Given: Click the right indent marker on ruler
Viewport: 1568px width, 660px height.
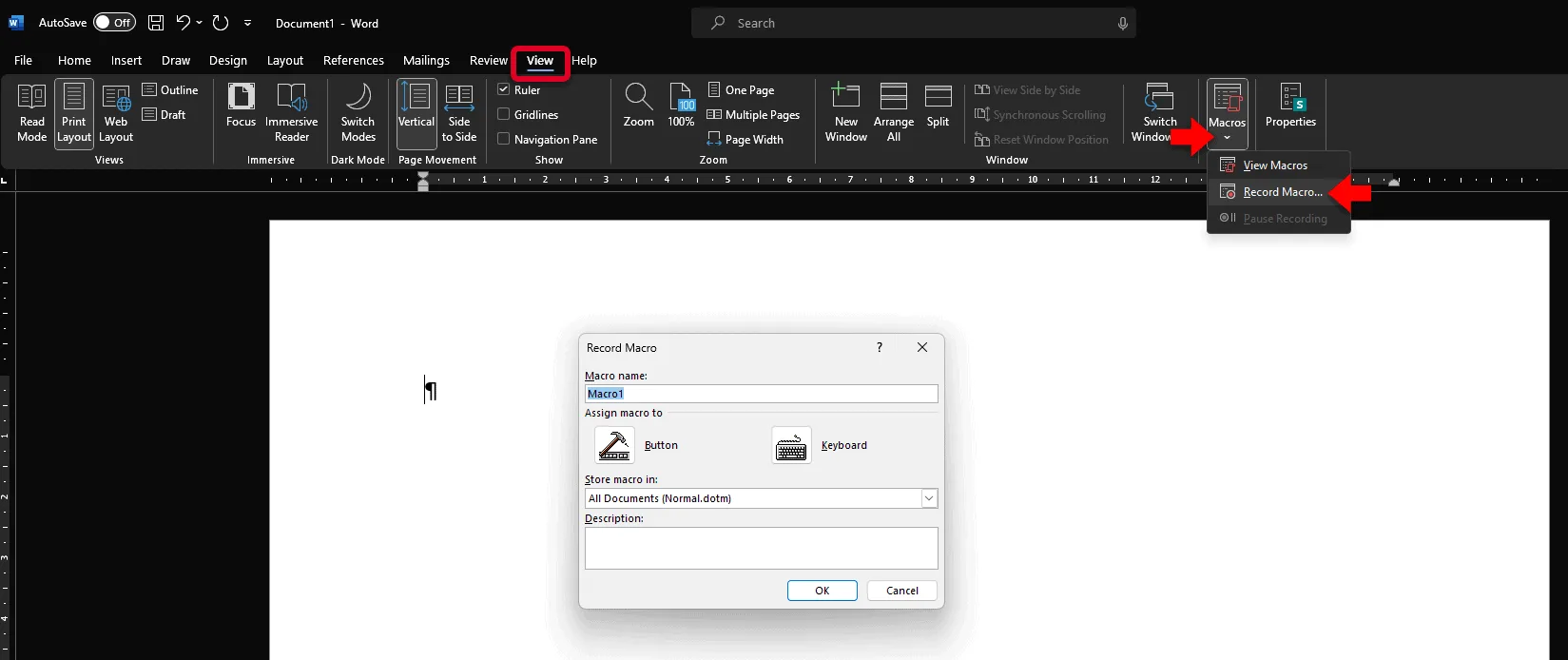Looking at the screenshot, I should click(x=1394, y=181).
